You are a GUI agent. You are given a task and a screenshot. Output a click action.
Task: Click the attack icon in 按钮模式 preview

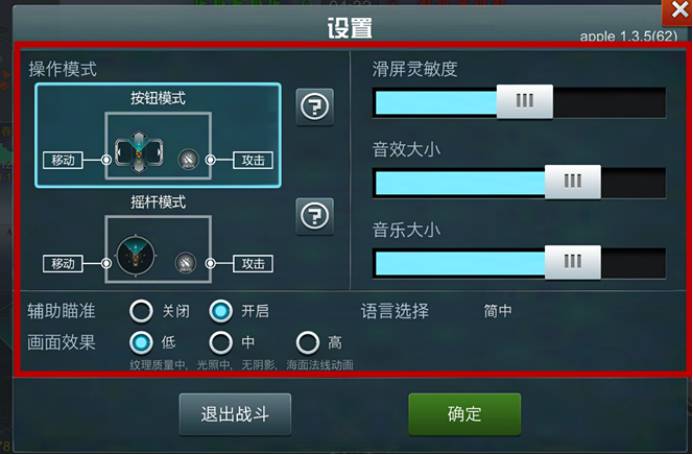(188, 160)
